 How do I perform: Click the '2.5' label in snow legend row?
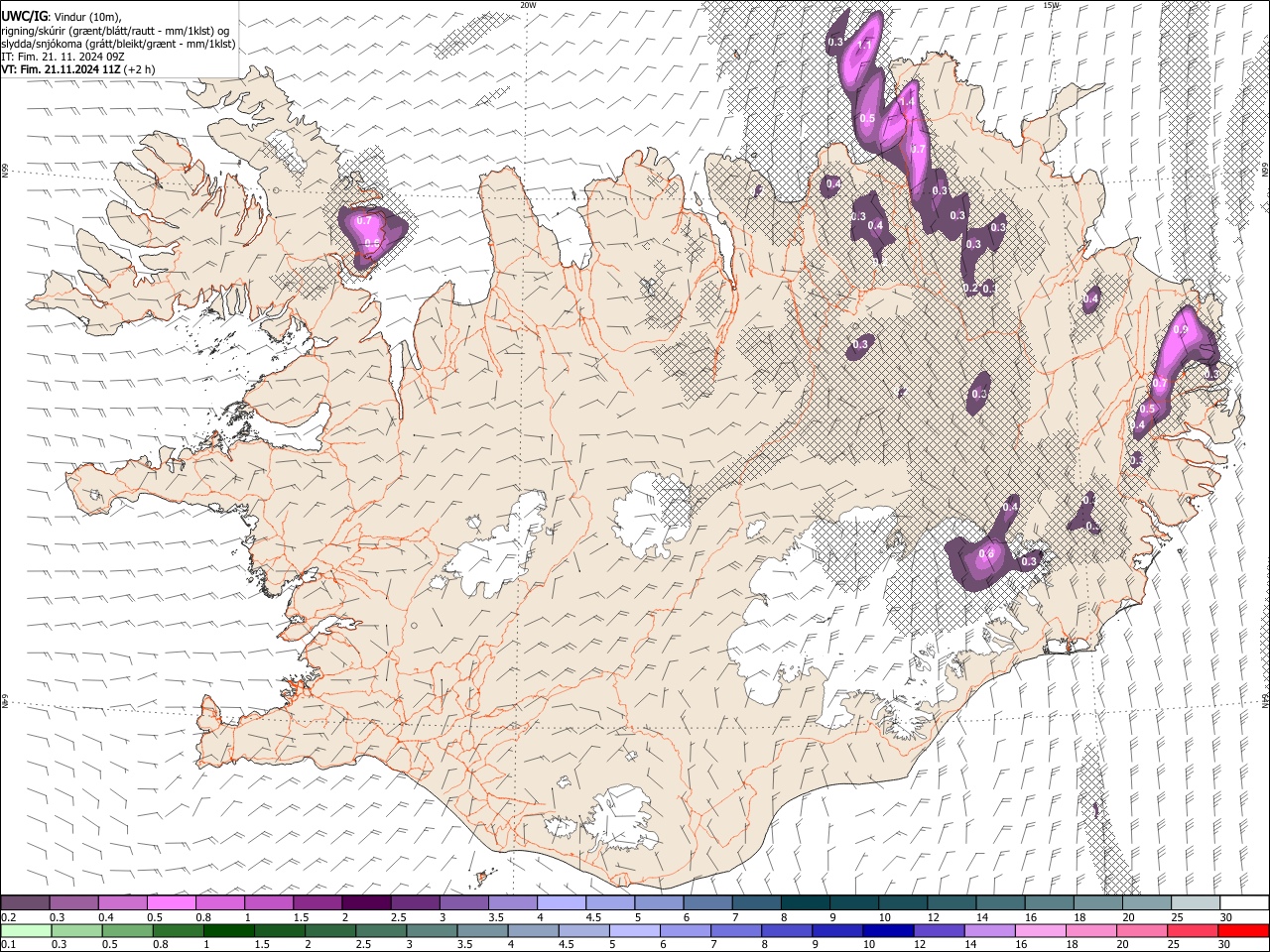click(x=398, y=917)
